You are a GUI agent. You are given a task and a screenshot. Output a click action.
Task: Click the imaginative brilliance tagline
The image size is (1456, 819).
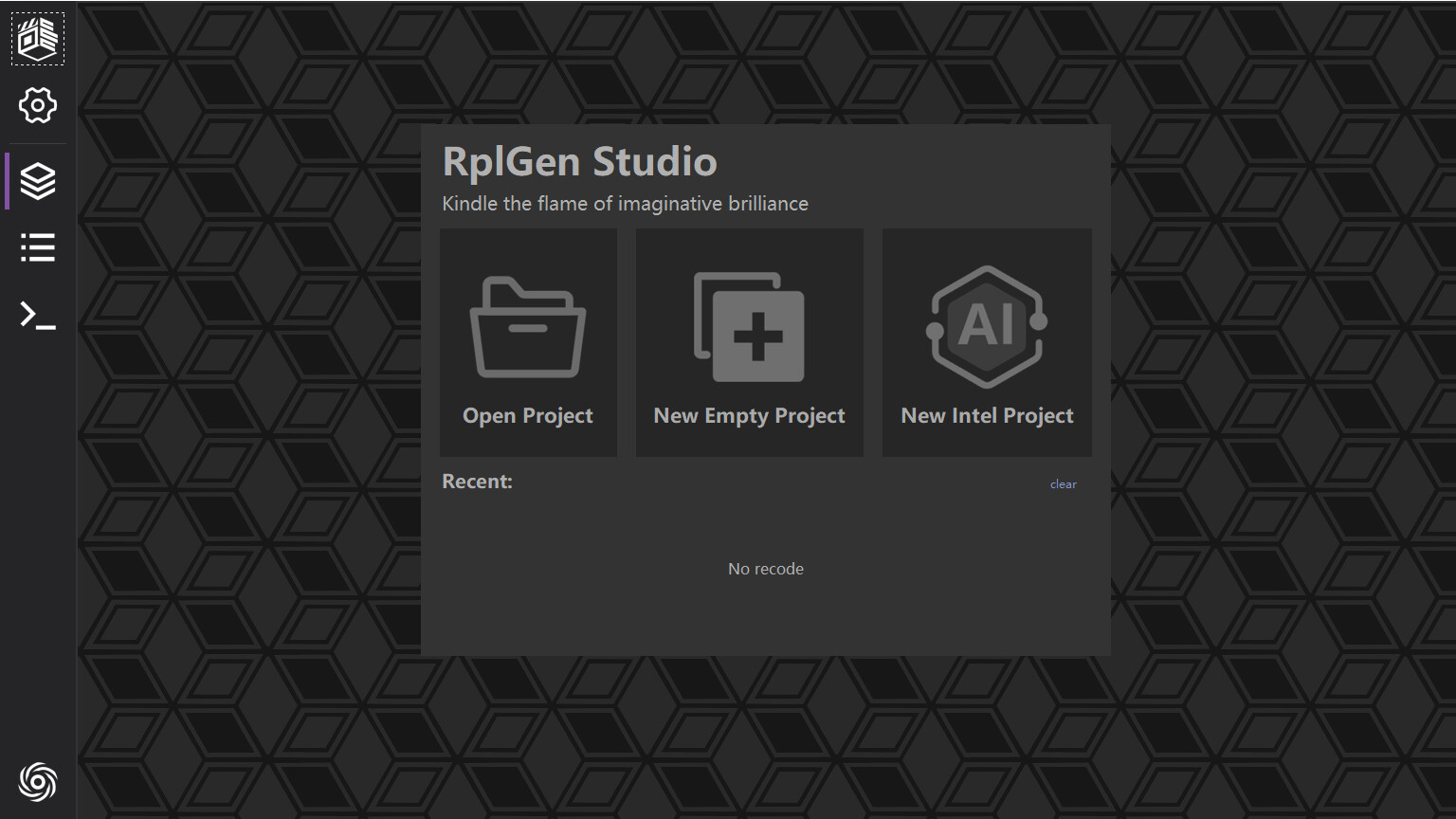click(625, 203)
